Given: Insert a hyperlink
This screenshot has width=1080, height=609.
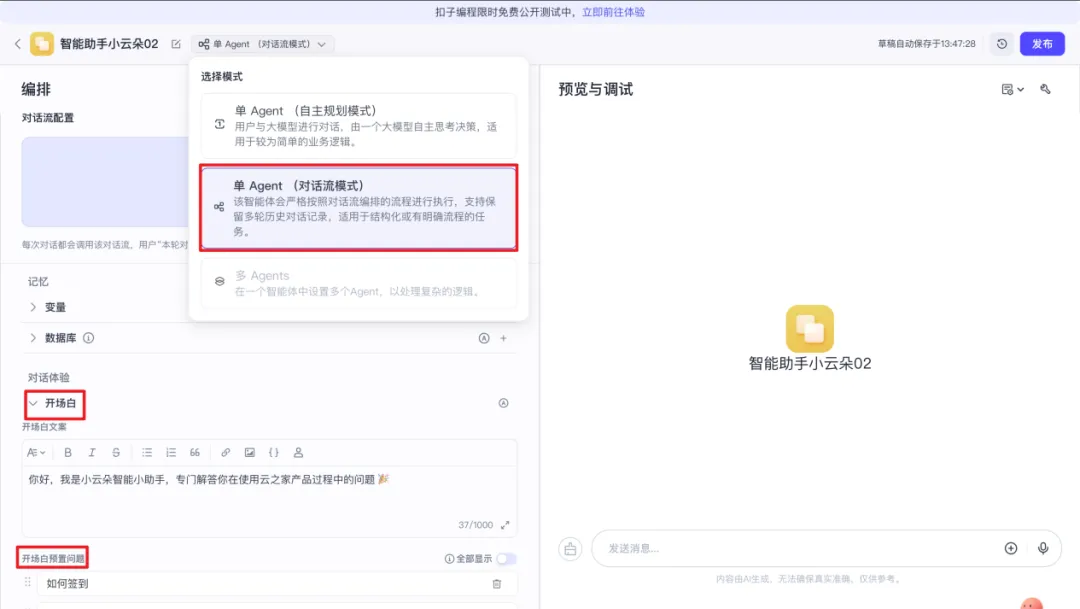Looking at the screenshot, I should (x=225, y=453).
